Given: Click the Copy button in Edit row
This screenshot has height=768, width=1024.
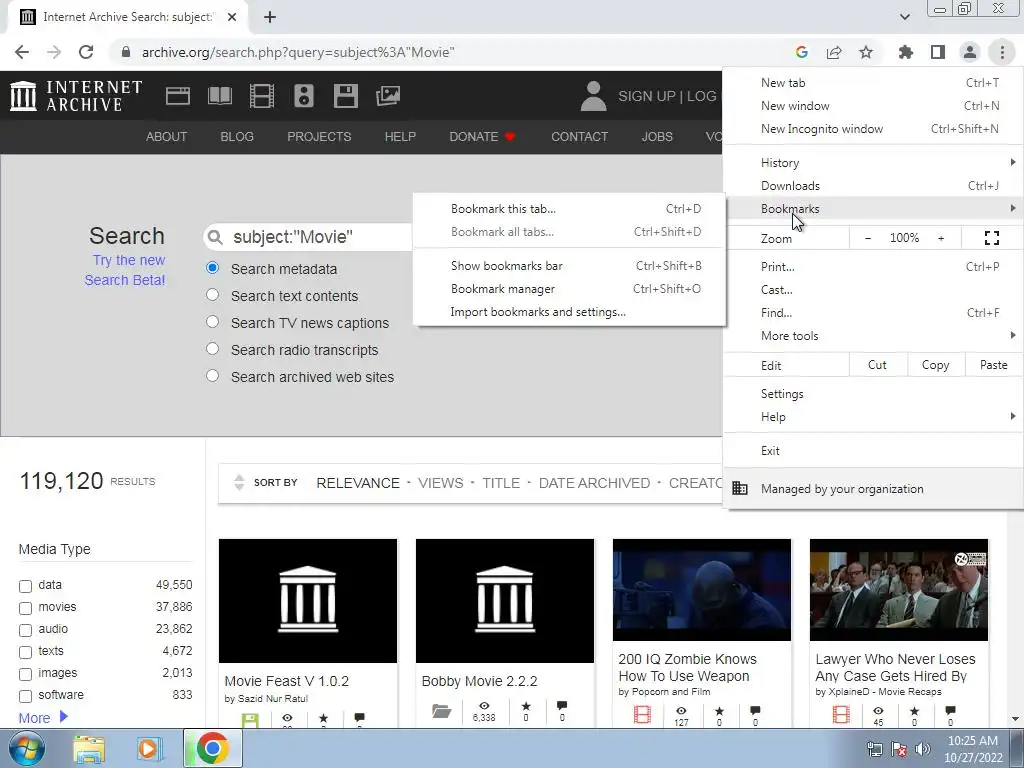Looking at the screenshot, I should [x=935, y=365].
